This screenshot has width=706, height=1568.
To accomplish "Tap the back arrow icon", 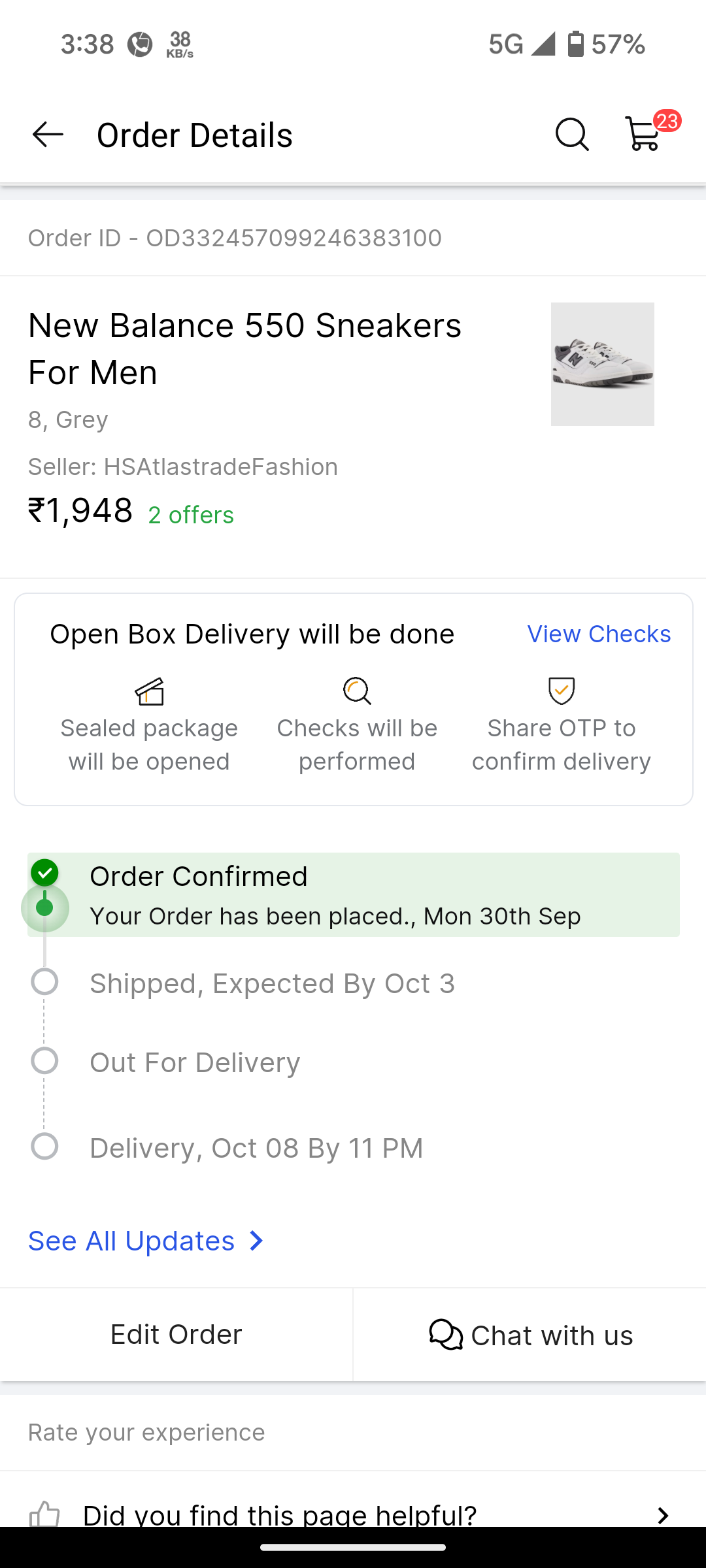I will [x=48, y=135].
